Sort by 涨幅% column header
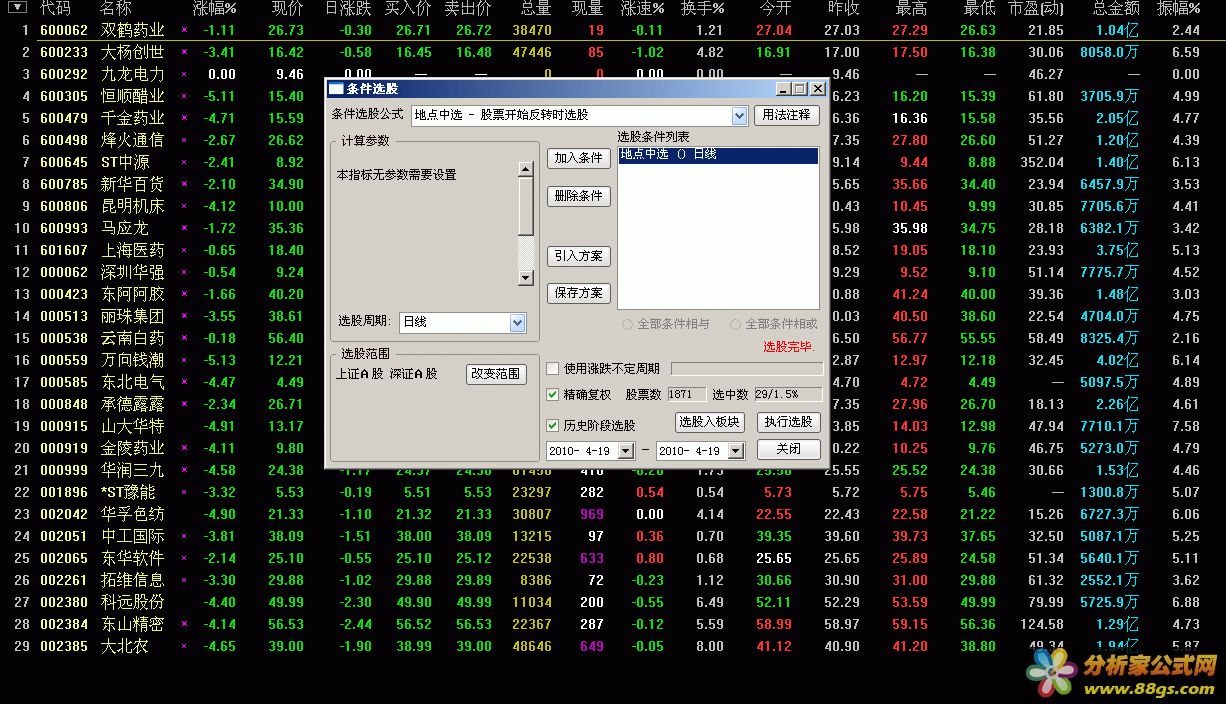 coord(214,8)
